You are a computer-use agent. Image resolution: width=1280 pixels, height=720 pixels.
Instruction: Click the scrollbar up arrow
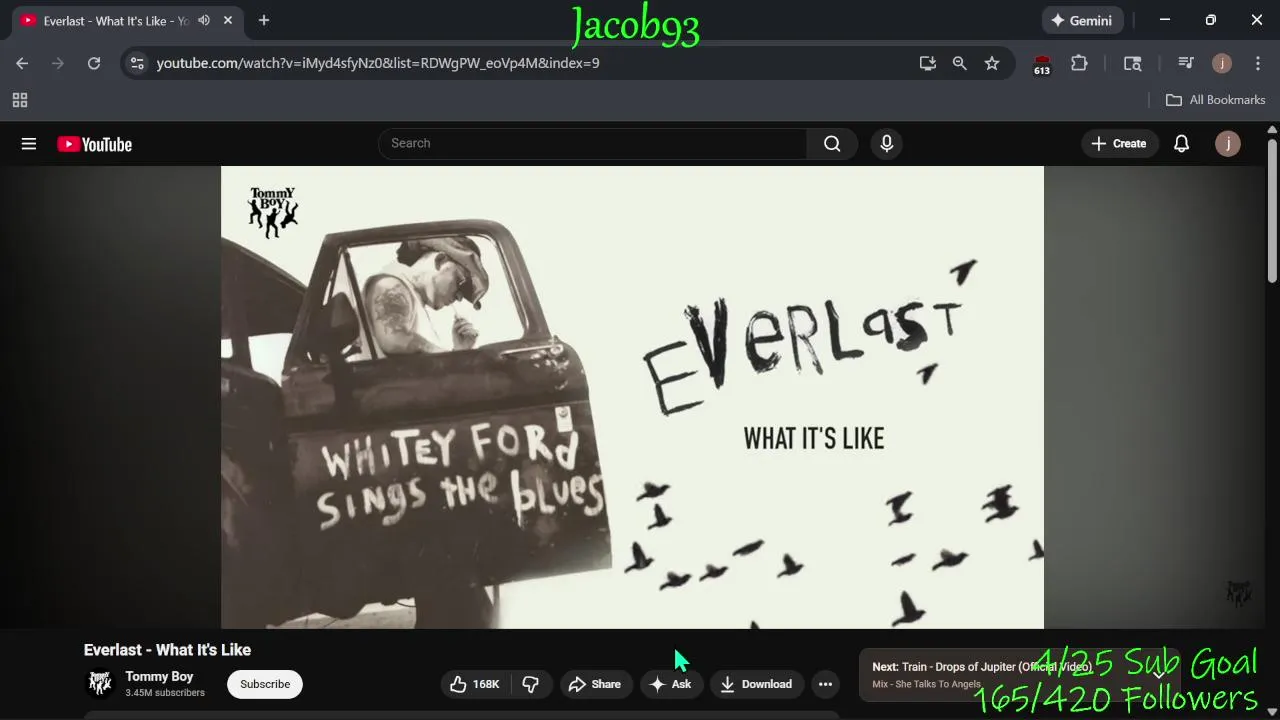coord(1272,129)
